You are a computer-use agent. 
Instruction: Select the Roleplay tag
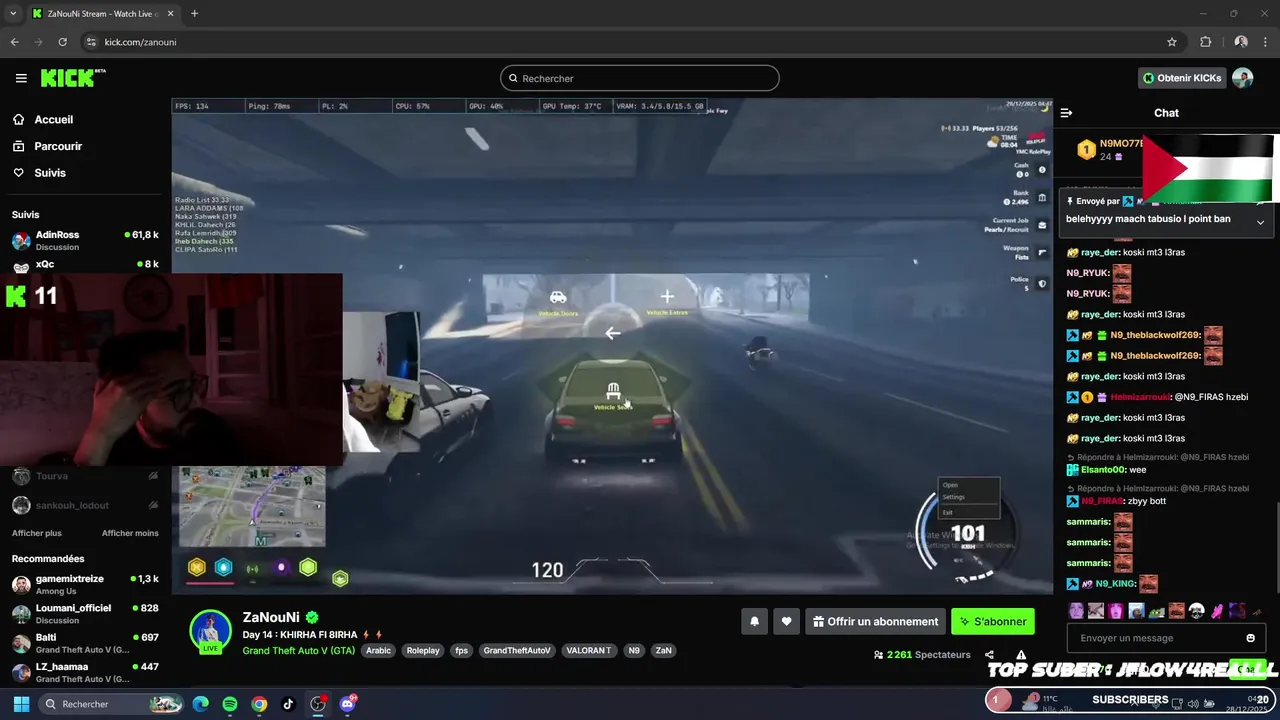pyautogui.click(x=423, y=650)
